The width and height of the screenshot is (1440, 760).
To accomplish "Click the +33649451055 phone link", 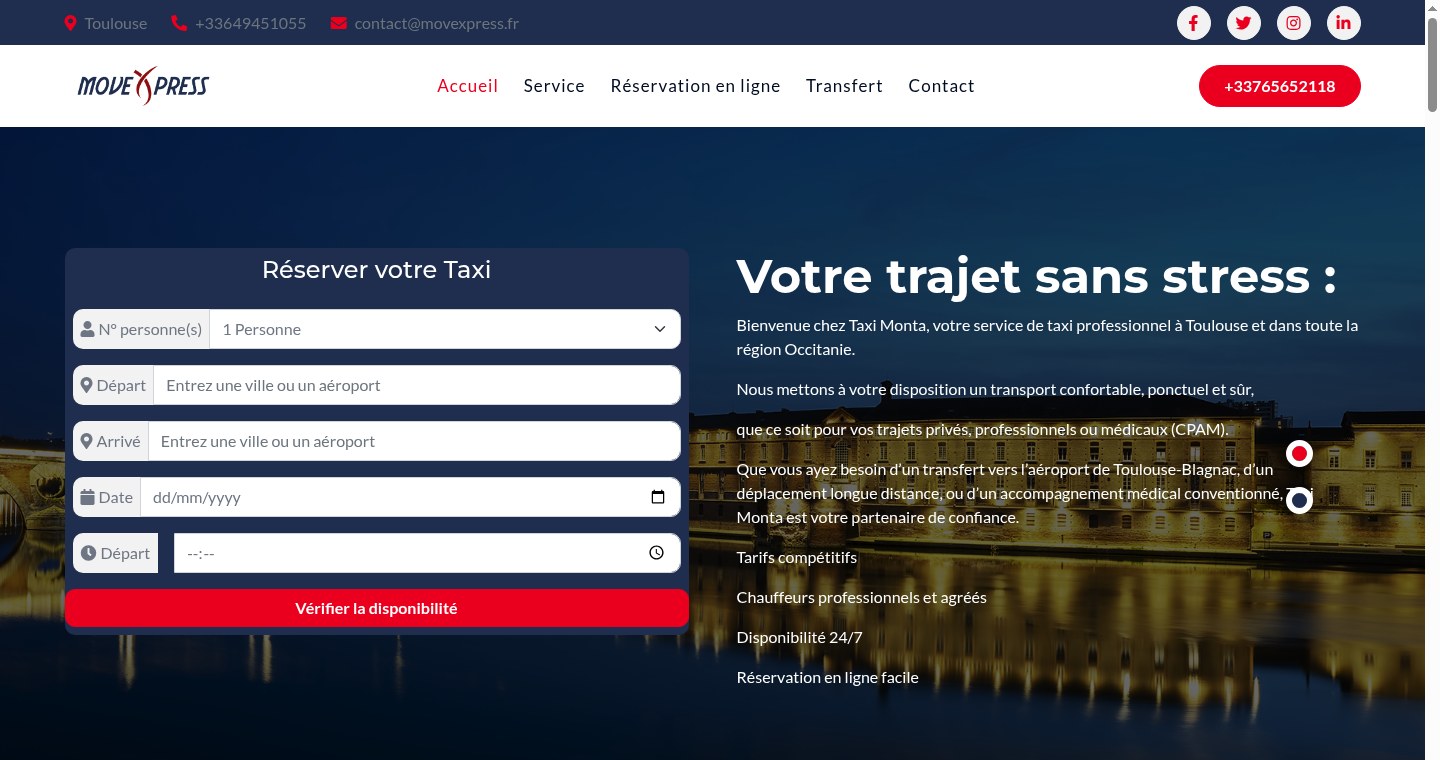I will click(x=251, y=23).
